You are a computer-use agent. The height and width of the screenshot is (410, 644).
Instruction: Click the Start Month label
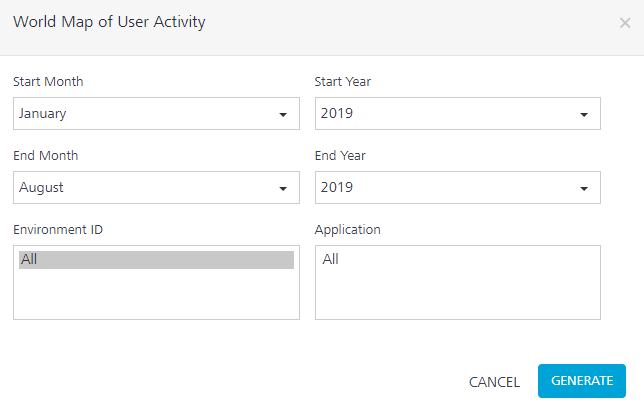click(48, 82)
